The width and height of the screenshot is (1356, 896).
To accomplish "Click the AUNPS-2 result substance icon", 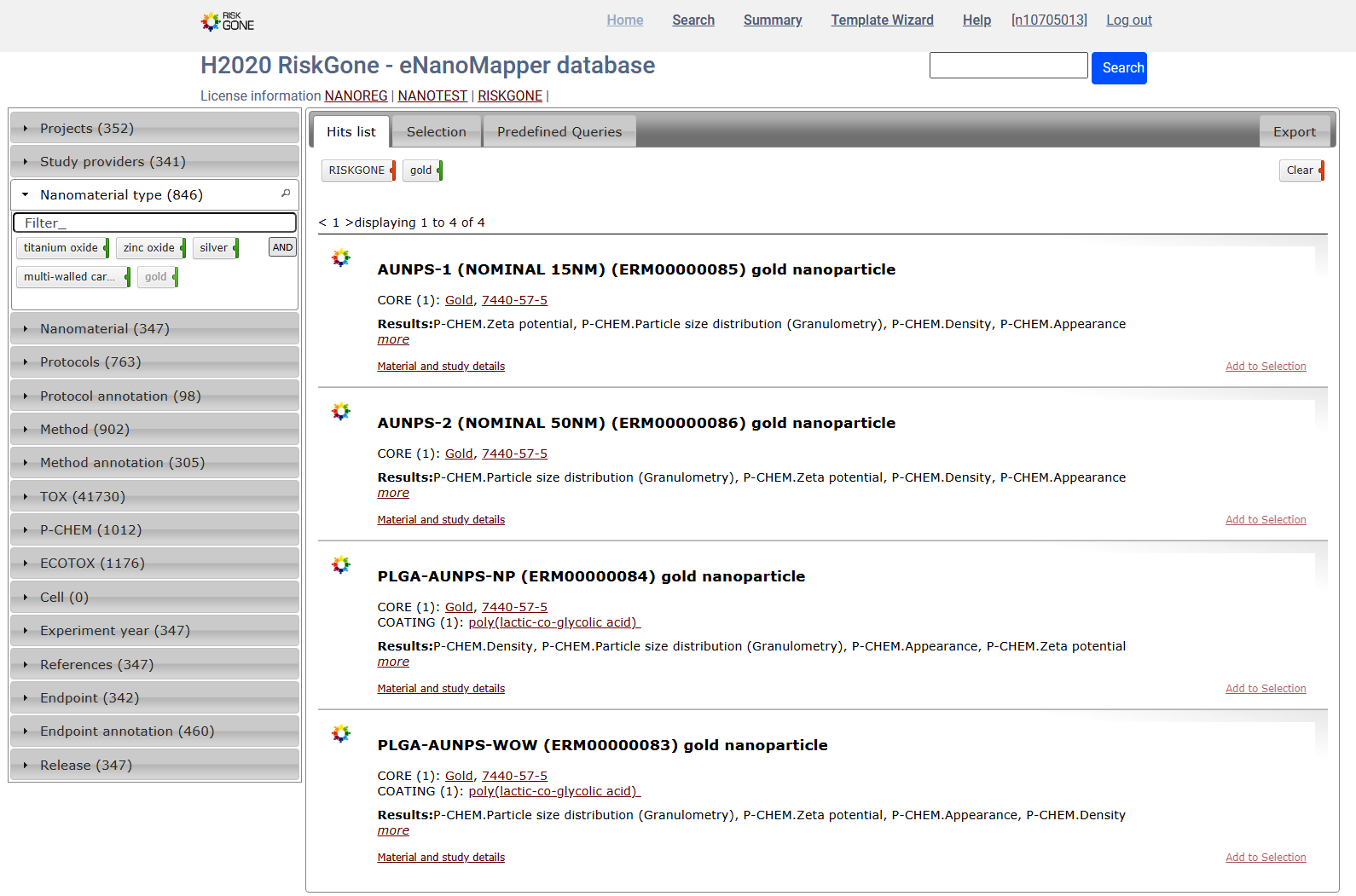I will (x=341, y=411).
